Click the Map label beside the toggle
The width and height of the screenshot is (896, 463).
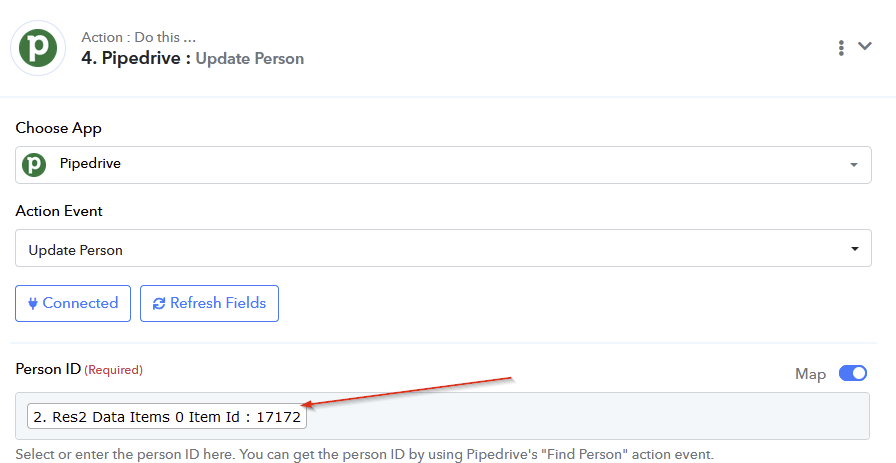point(810,374)
